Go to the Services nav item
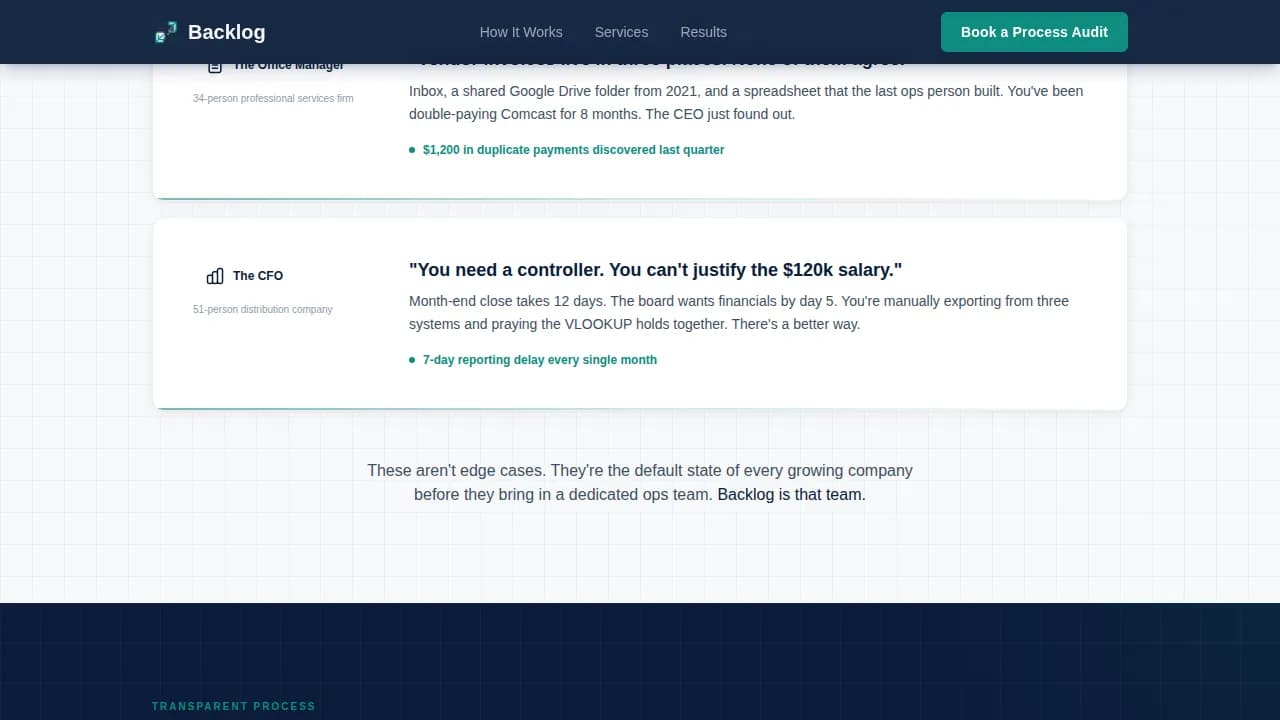 (x=621, y=32)
